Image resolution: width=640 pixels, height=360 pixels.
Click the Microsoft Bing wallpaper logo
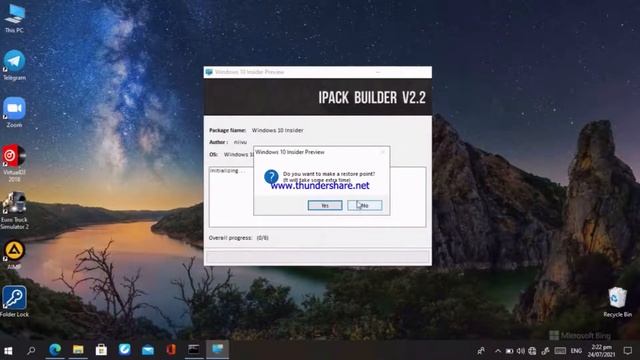click(580, 336)
